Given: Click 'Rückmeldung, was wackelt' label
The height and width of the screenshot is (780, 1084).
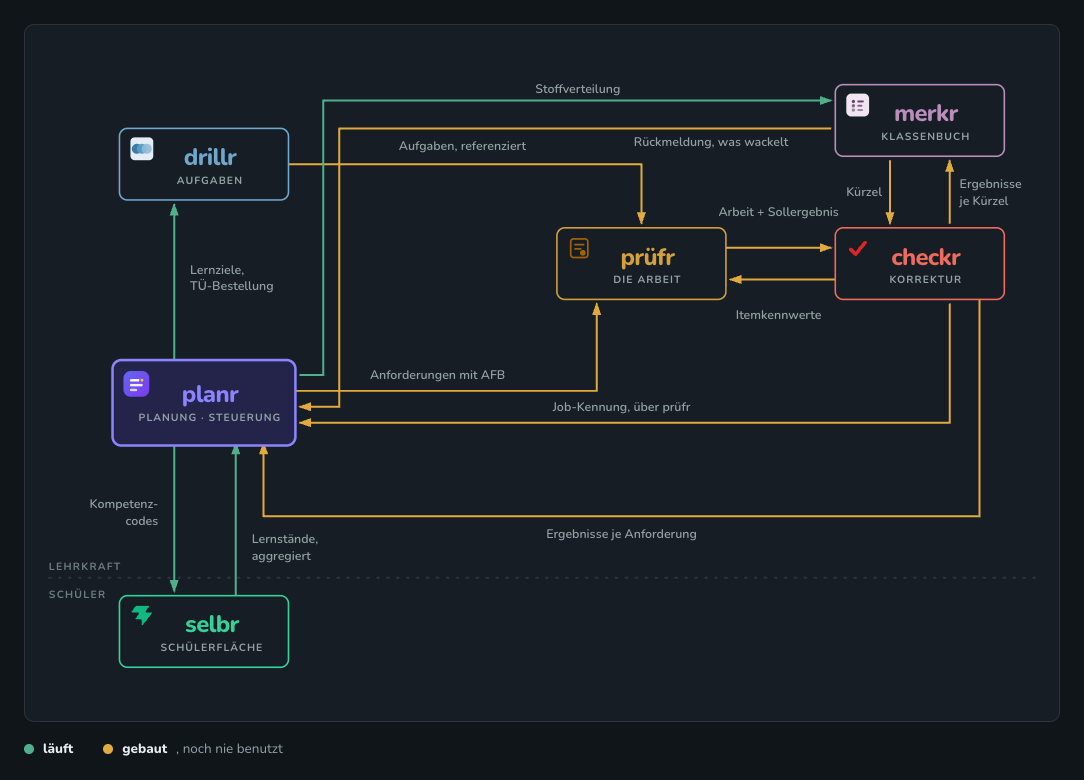Looking at the screenshot, I should tap(711, 142).
